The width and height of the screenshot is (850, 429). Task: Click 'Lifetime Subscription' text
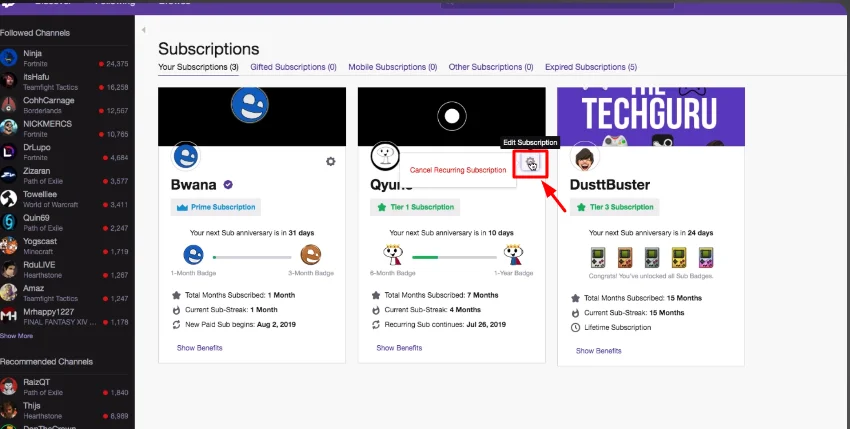pyautogui.click(x=617, y=328)
